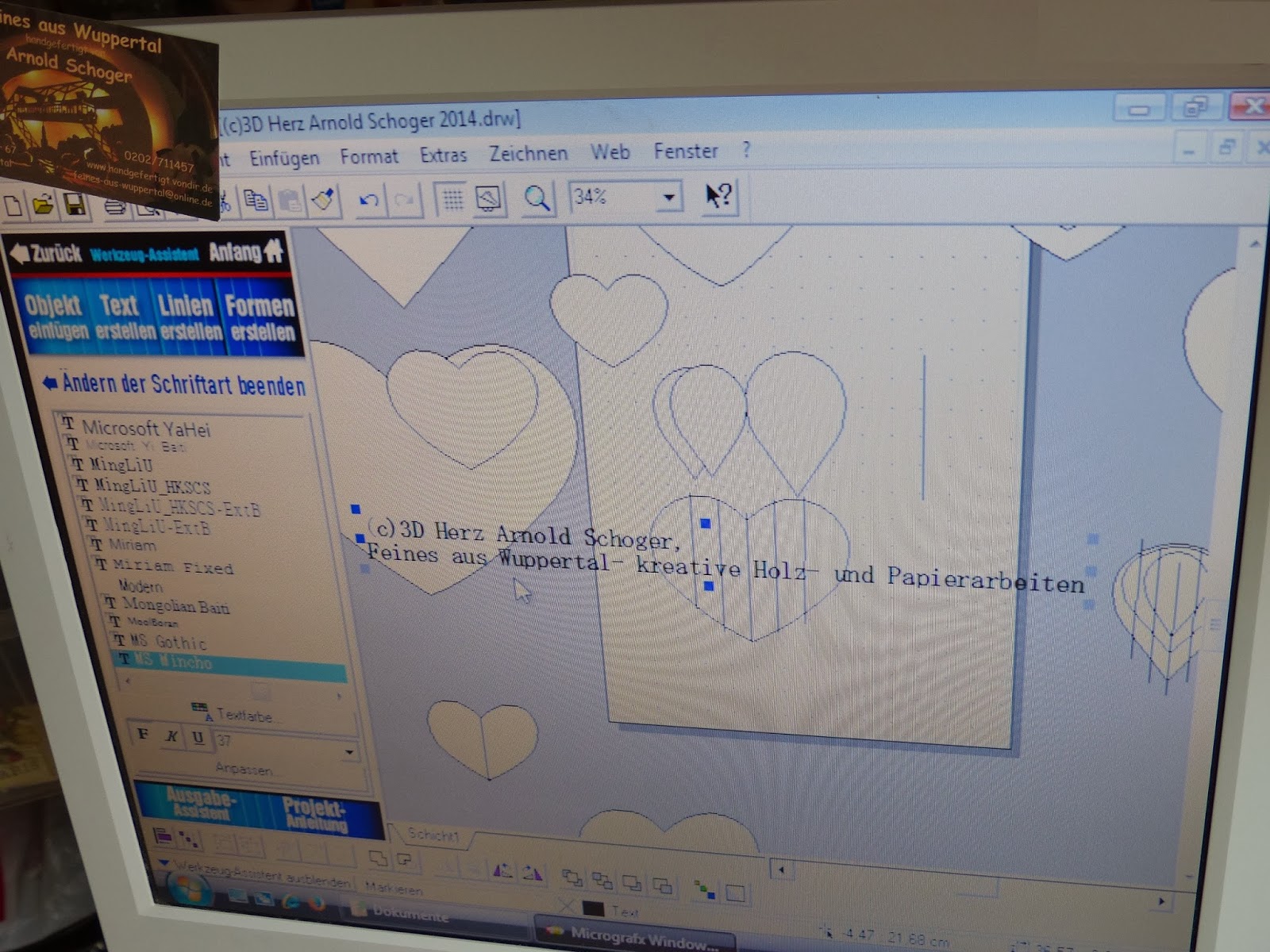Image resolution: width=1270 pixels, height=952 pixels.
Task: Click the New document icon
Action: coord(13,205)
